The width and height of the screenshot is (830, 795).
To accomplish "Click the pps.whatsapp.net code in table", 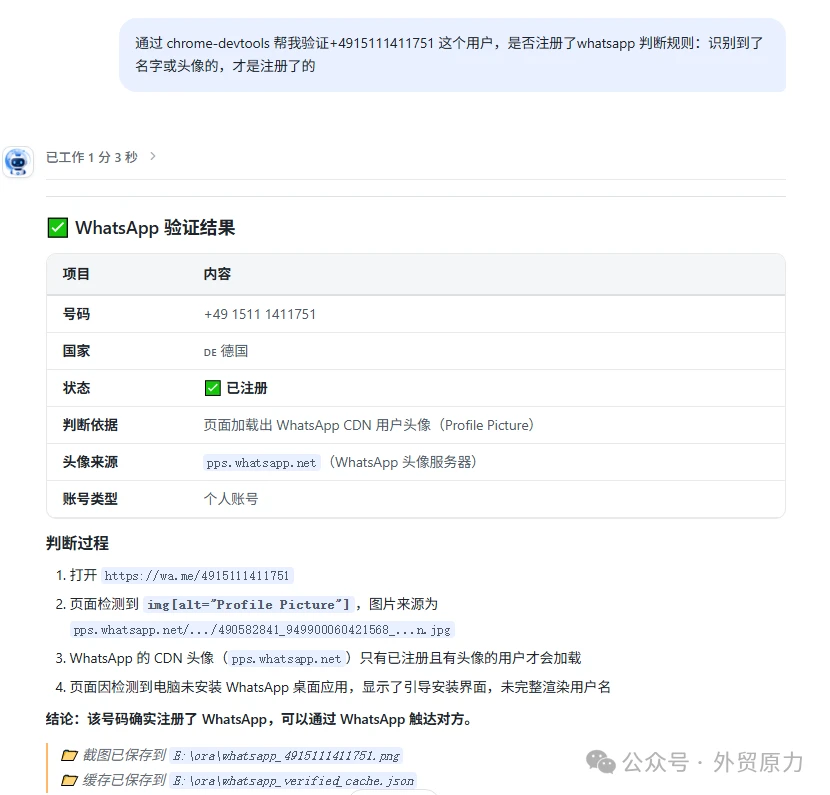I will coord(261,463).
